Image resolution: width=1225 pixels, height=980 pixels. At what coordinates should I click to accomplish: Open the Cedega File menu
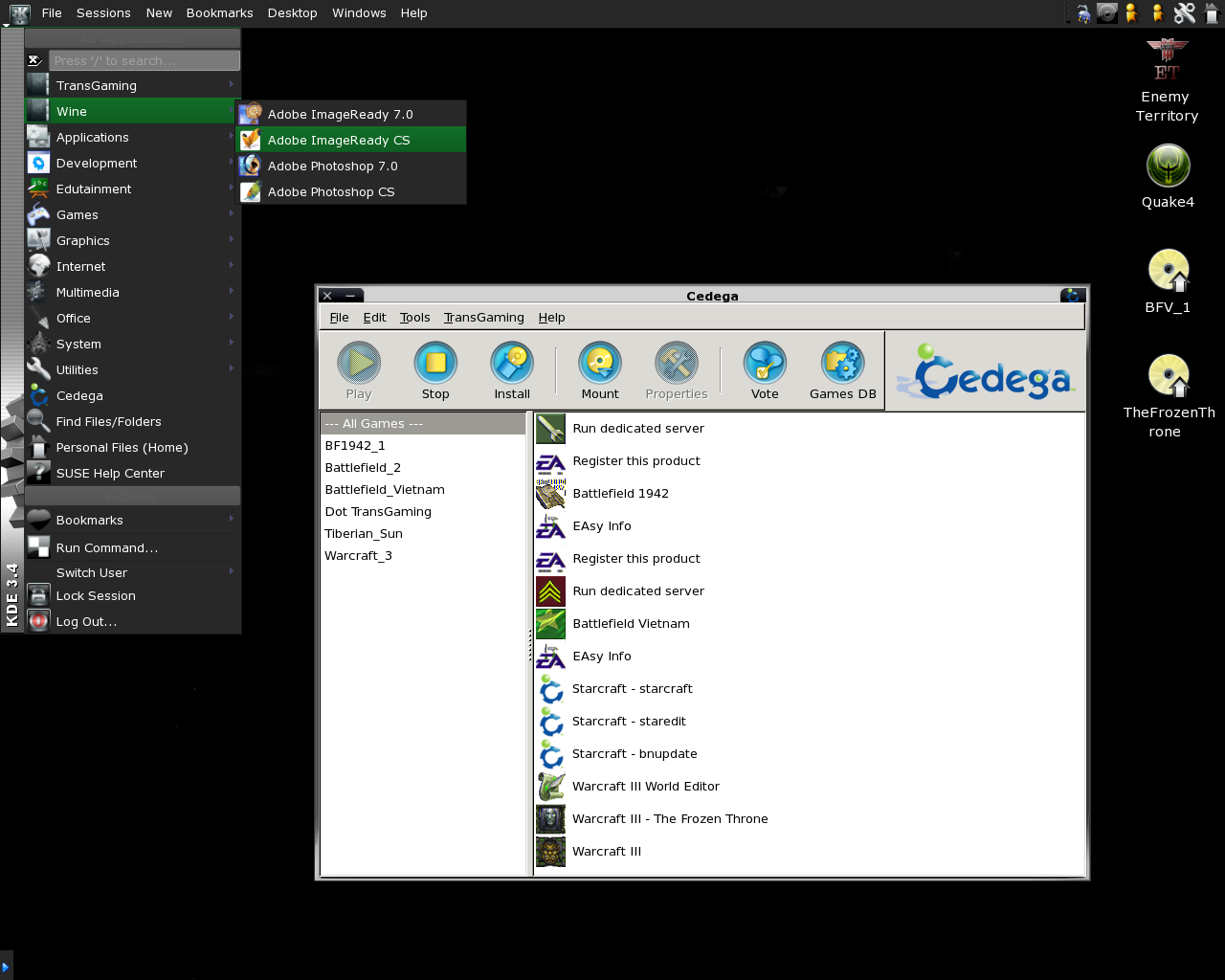tap(339, 318)
